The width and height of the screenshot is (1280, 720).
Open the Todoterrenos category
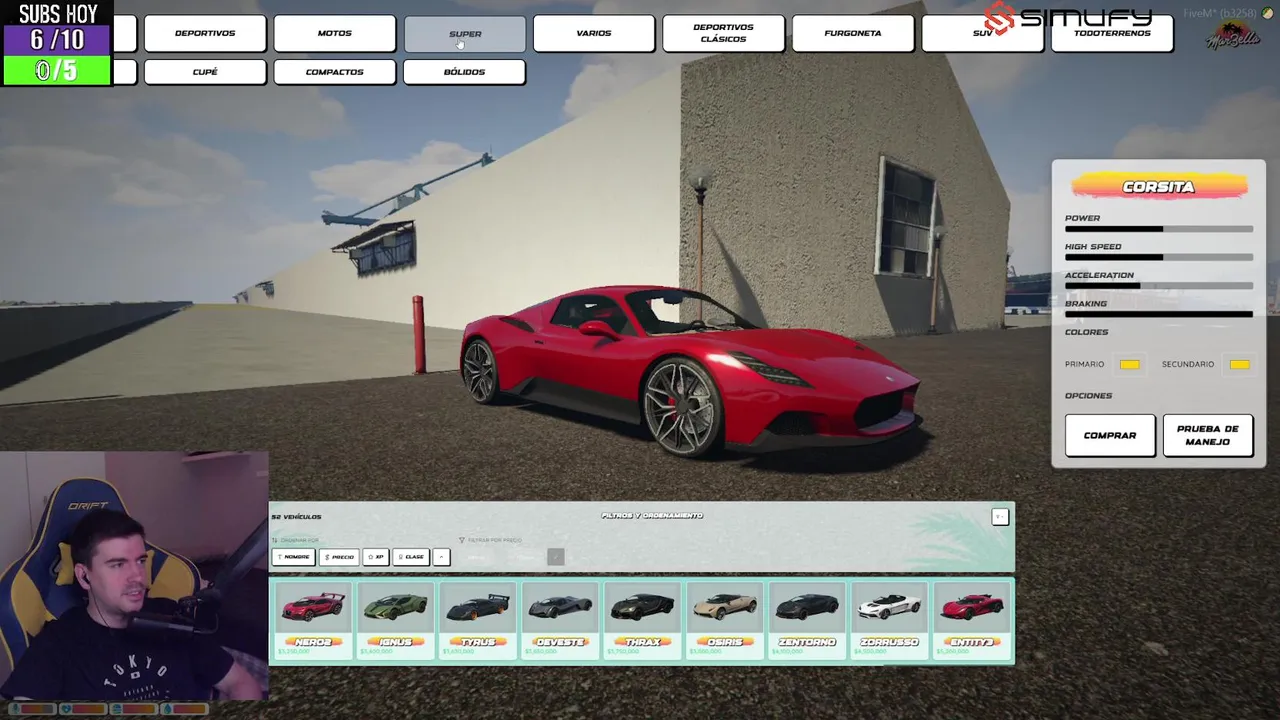tap(1112, 33)
